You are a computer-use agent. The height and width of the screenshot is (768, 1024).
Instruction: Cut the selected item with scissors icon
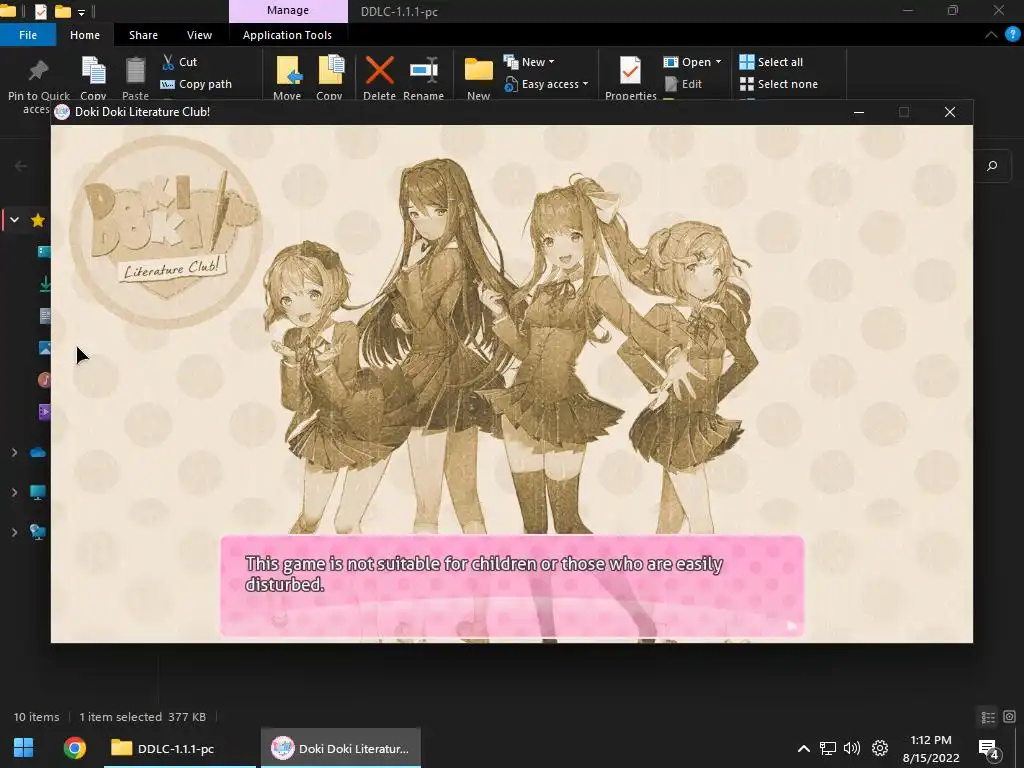point(179,62)
